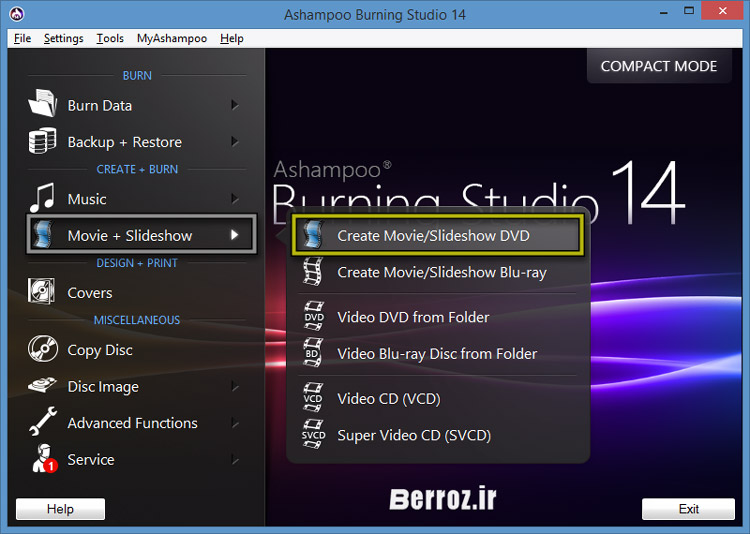Click the Burn Data folder icon

click(x=43, y=105)
